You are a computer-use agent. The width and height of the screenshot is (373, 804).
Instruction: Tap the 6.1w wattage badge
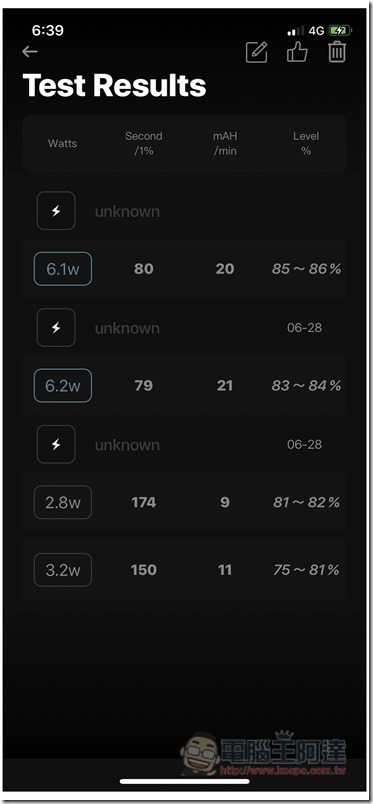tap(63, 269)
